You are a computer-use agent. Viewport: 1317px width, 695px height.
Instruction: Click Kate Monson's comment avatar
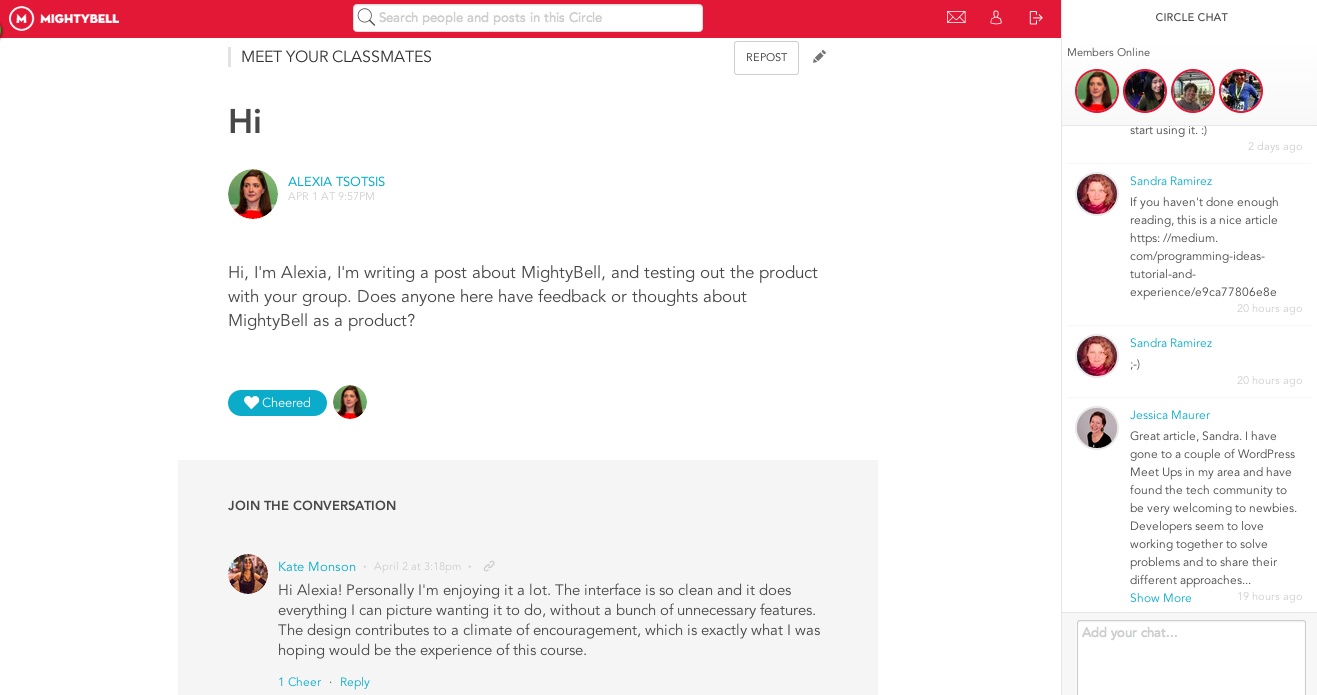[248, 574]
